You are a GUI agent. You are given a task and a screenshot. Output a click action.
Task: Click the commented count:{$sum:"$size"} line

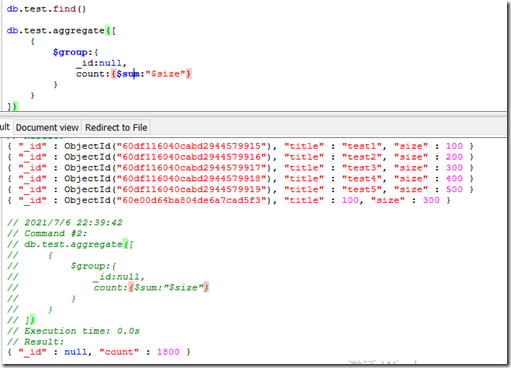pyautogui.click(x=108, y=287)
